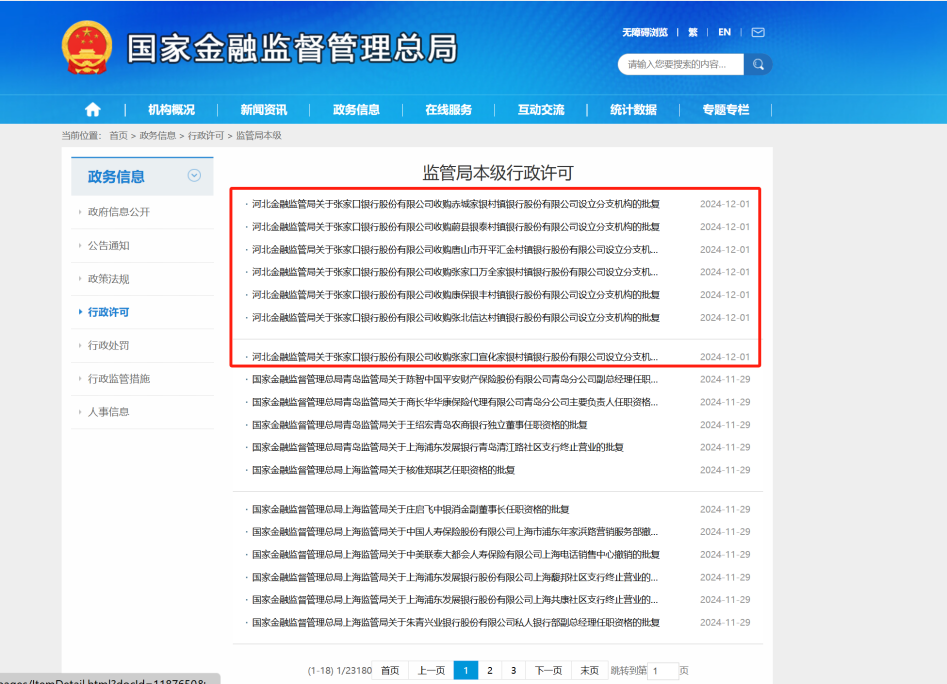Open the 新闻资讯 navigation menu
947x684 pixels.
click(x=262, y=110)
